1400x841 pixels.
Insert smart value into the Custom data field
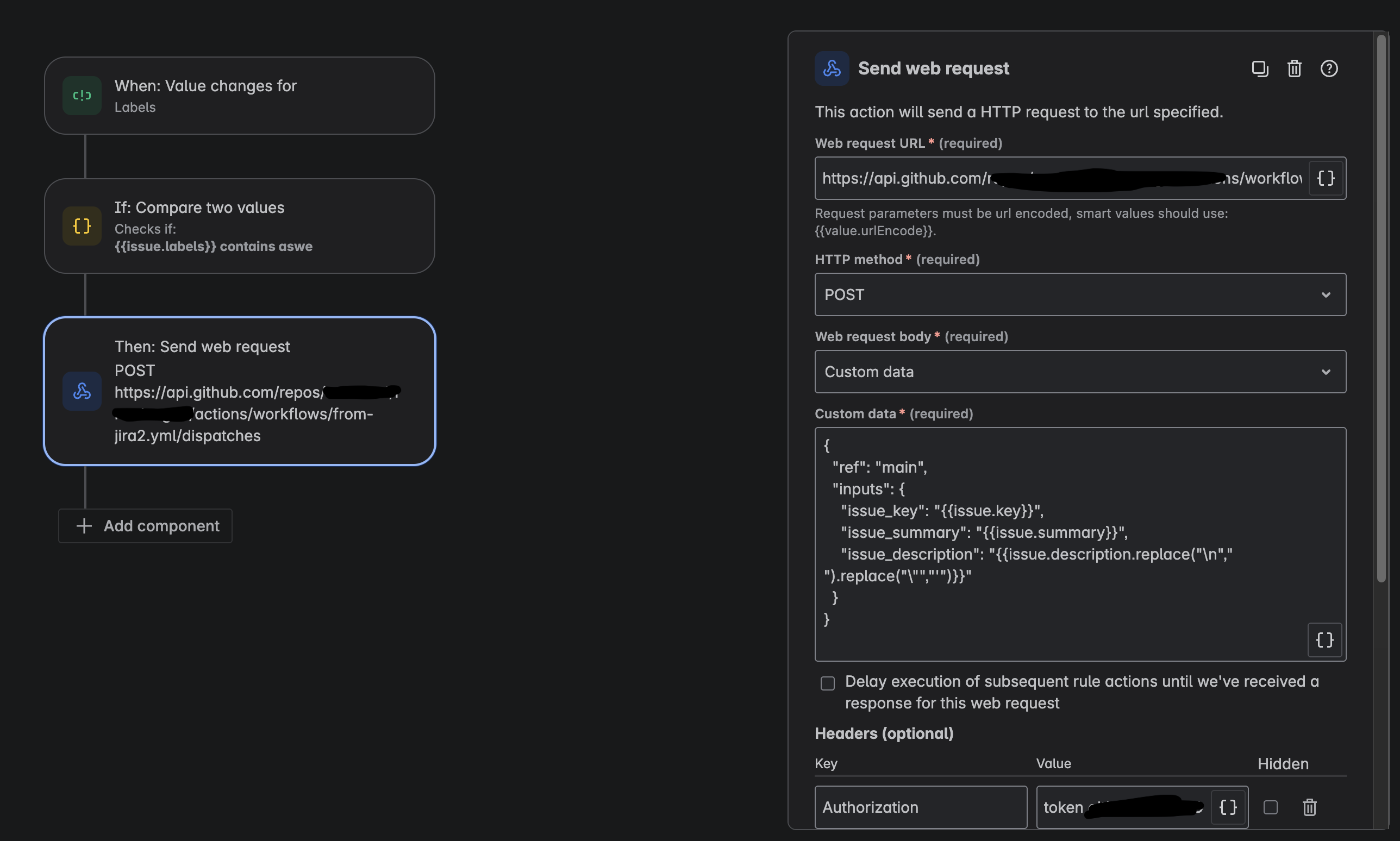tap(1324, 640)
